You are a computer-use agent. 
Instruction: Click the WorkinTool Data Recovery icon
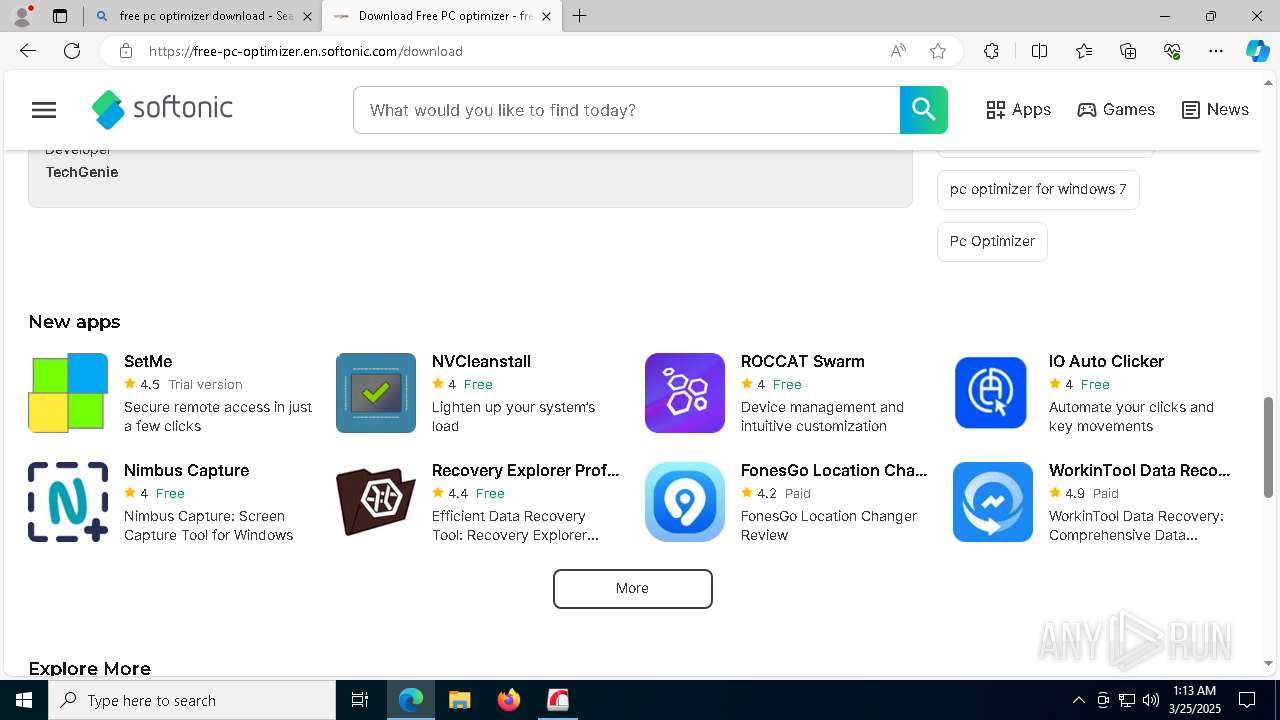click(x=993, y=502)
